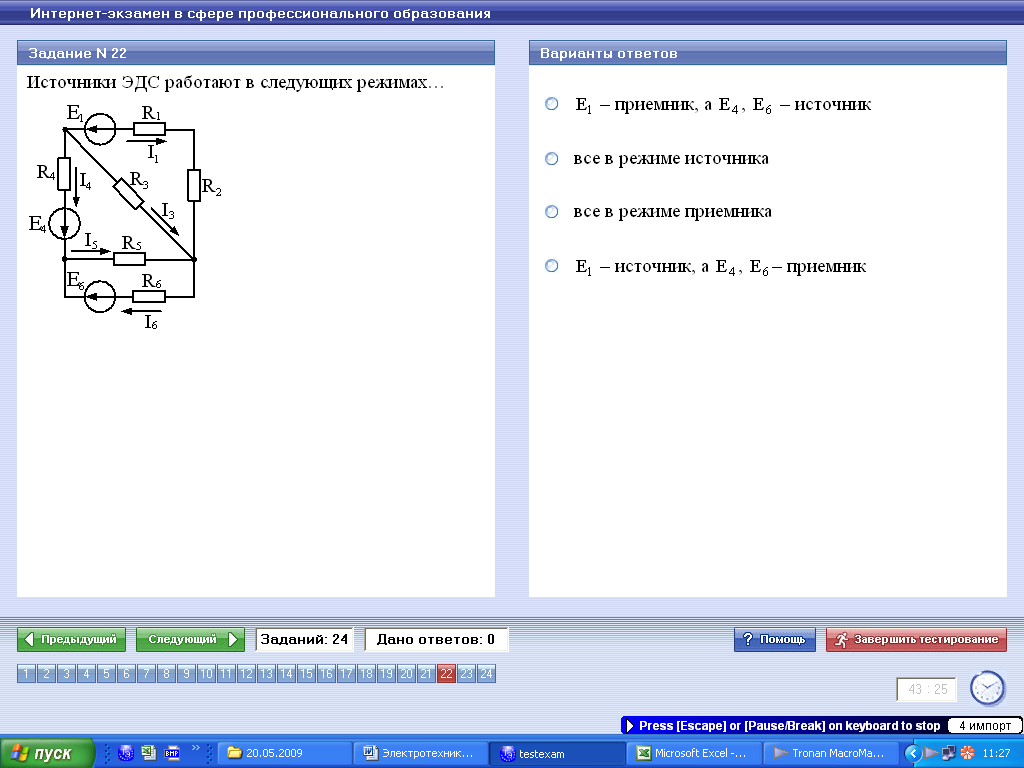
Task: Expand hidden system tray icons arrow
Action: pyautogui.click(x=913, y=754)
